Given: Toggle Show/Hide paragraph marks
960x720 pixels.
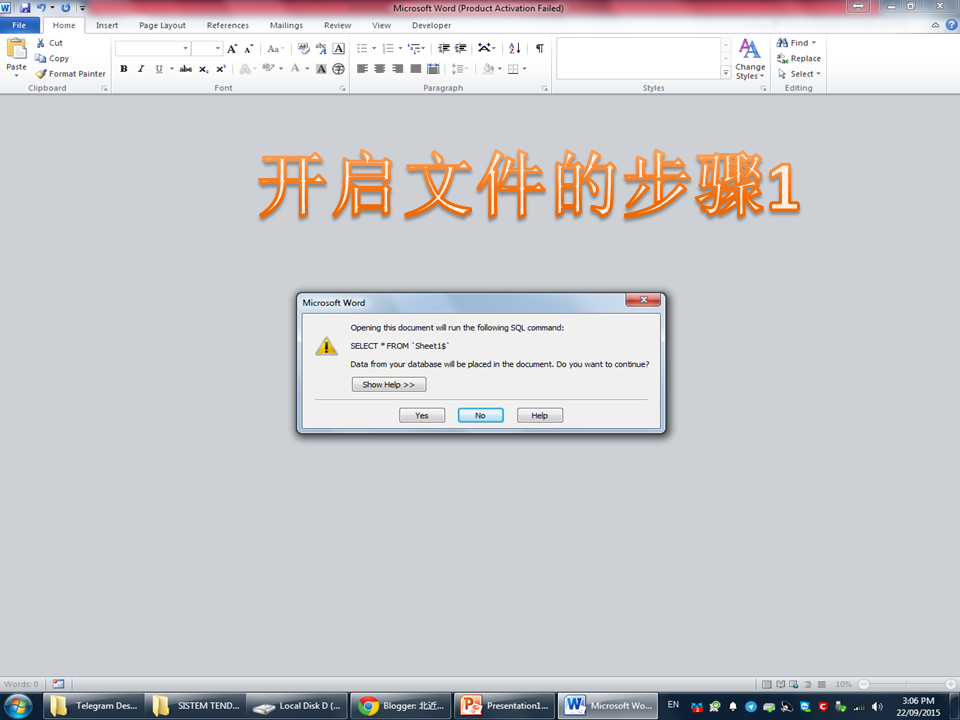Looking at the screenshot, I should point(539,48).
